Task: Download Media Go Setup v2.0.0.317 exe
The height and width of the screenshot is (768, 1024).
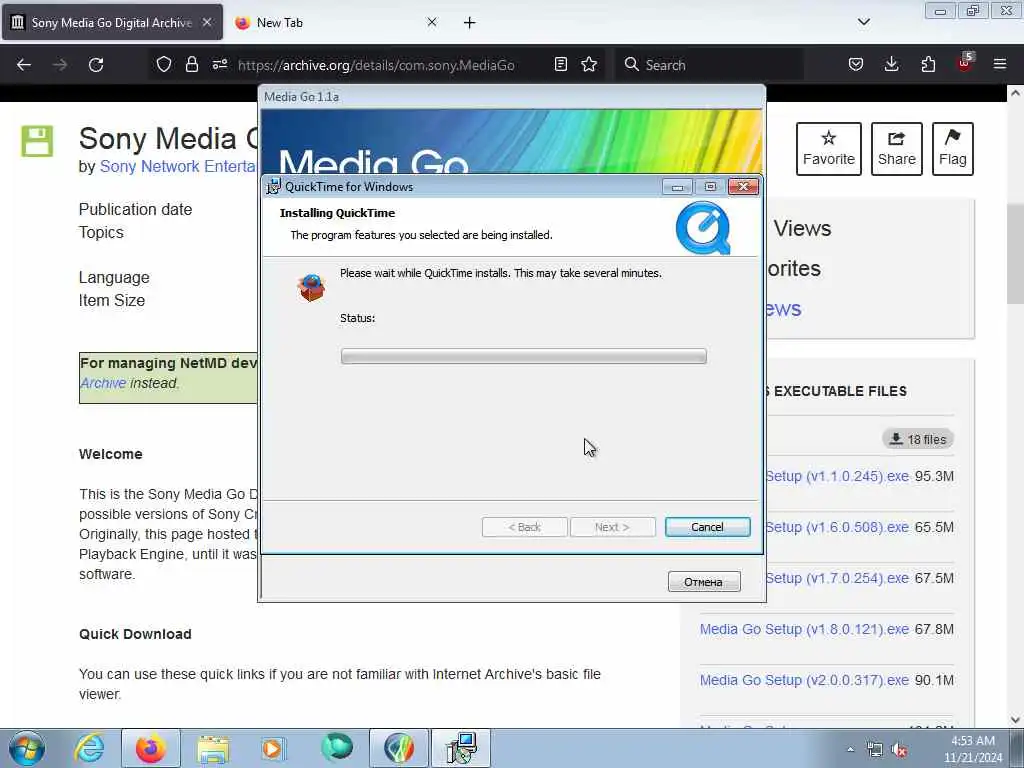Action: [x=804, y=680]
